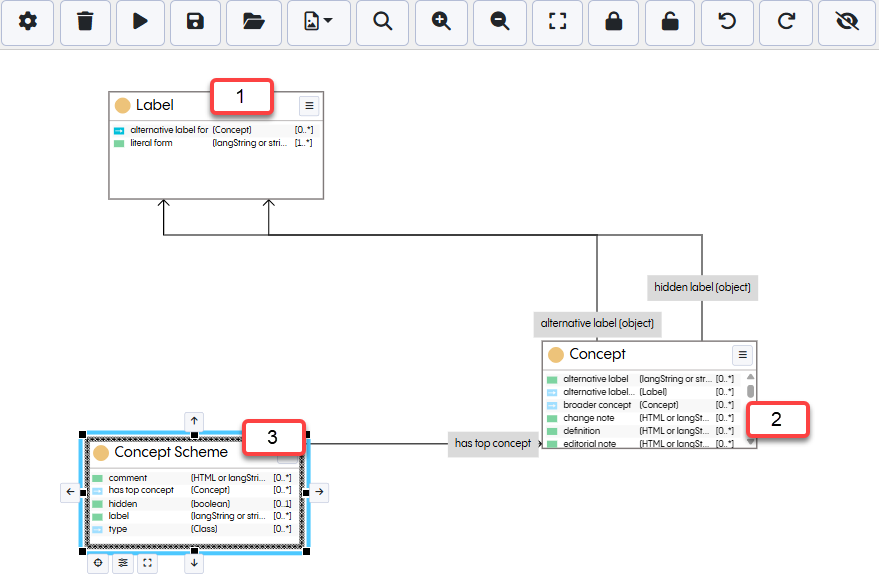Click orange circle icon of Label class

point(122,105)
